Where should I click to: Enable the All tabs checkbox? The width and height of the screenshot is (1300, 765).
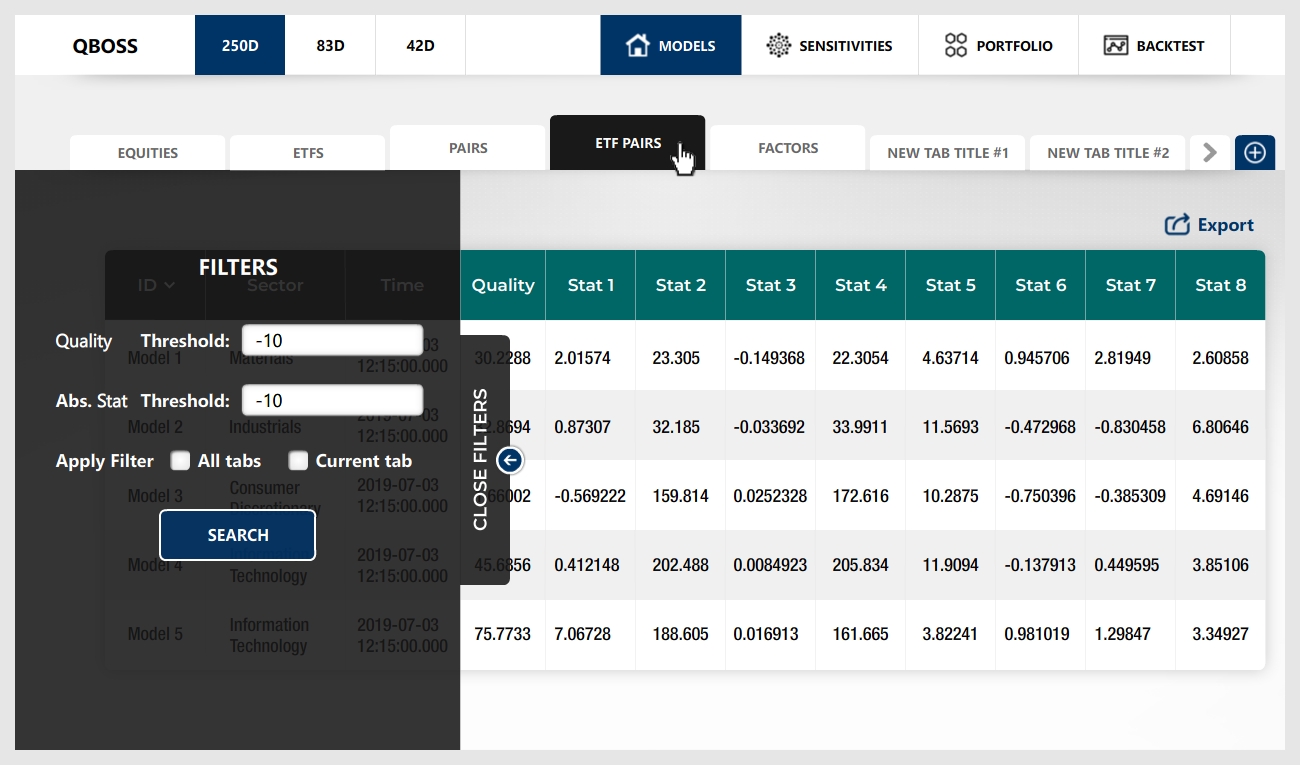[x=180, y=461]
